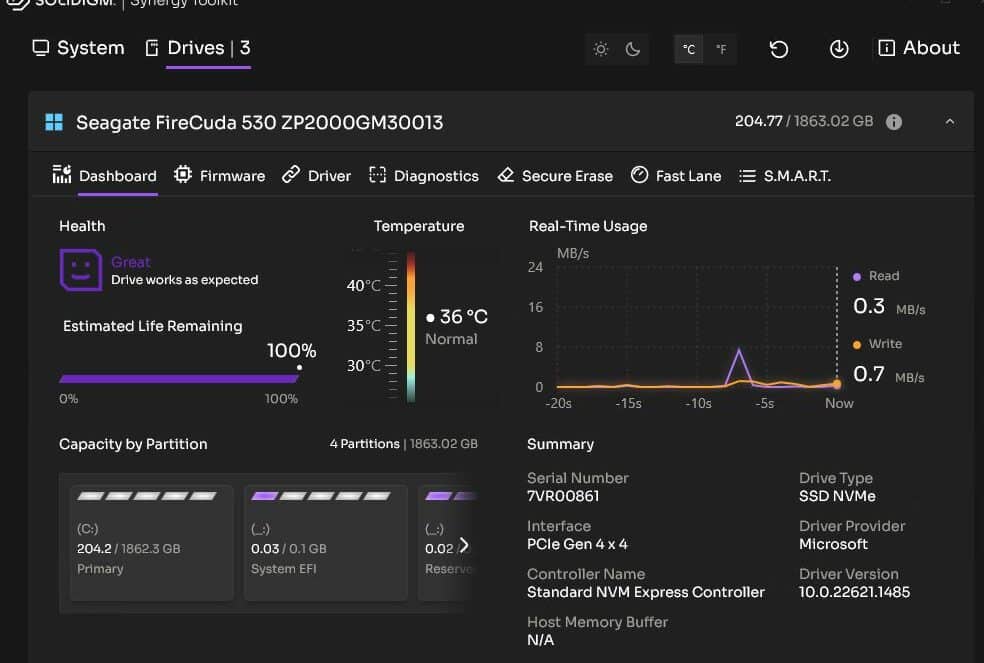
Task: Click the 204.77 / 1863.02 GB usage text
Action: point(804,121)
